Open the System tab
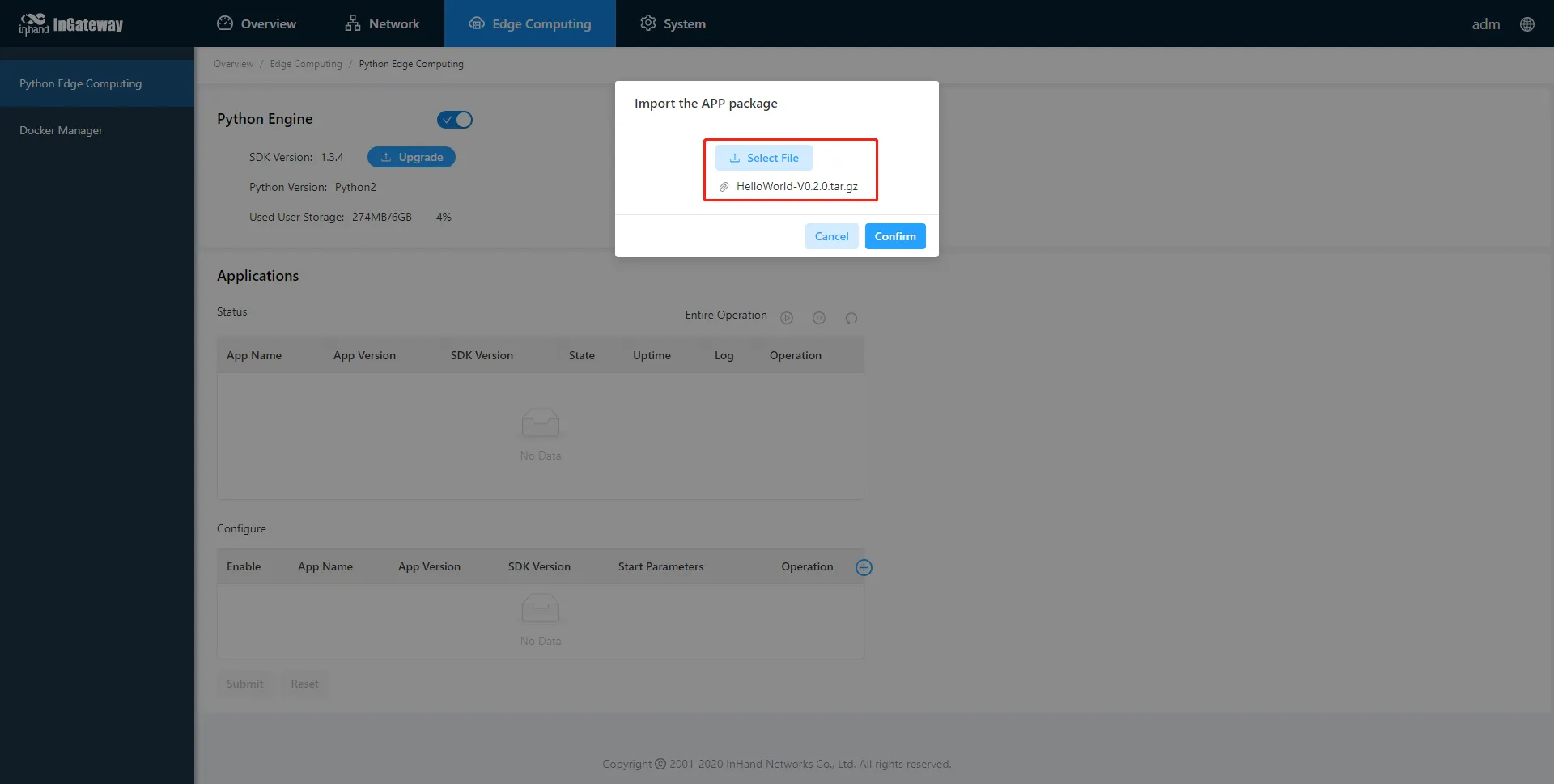Viewport: 1554px width, 784px height. (673, 23)
